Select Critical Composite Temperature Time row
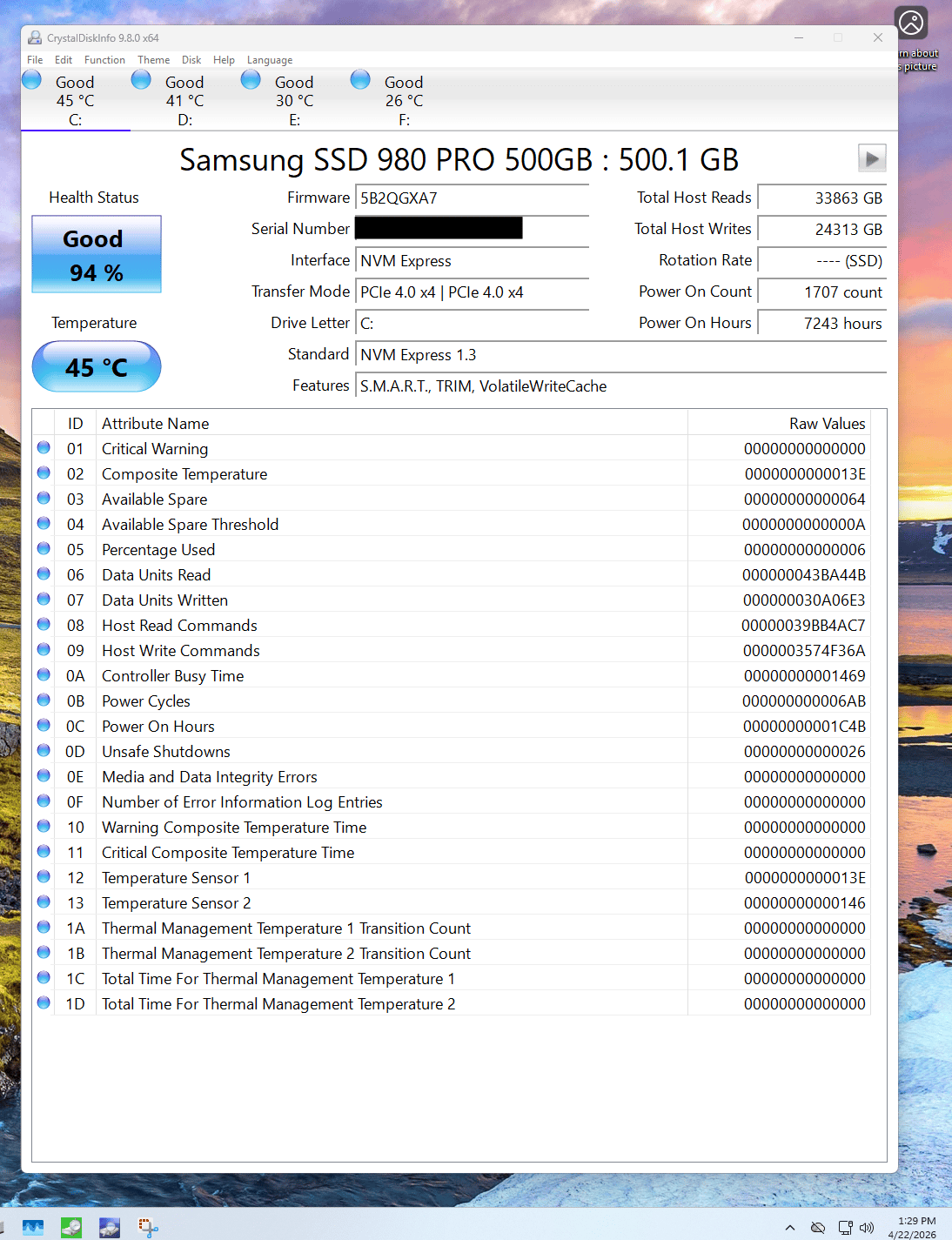This screenshot has height=1240, width=952. 451,852
